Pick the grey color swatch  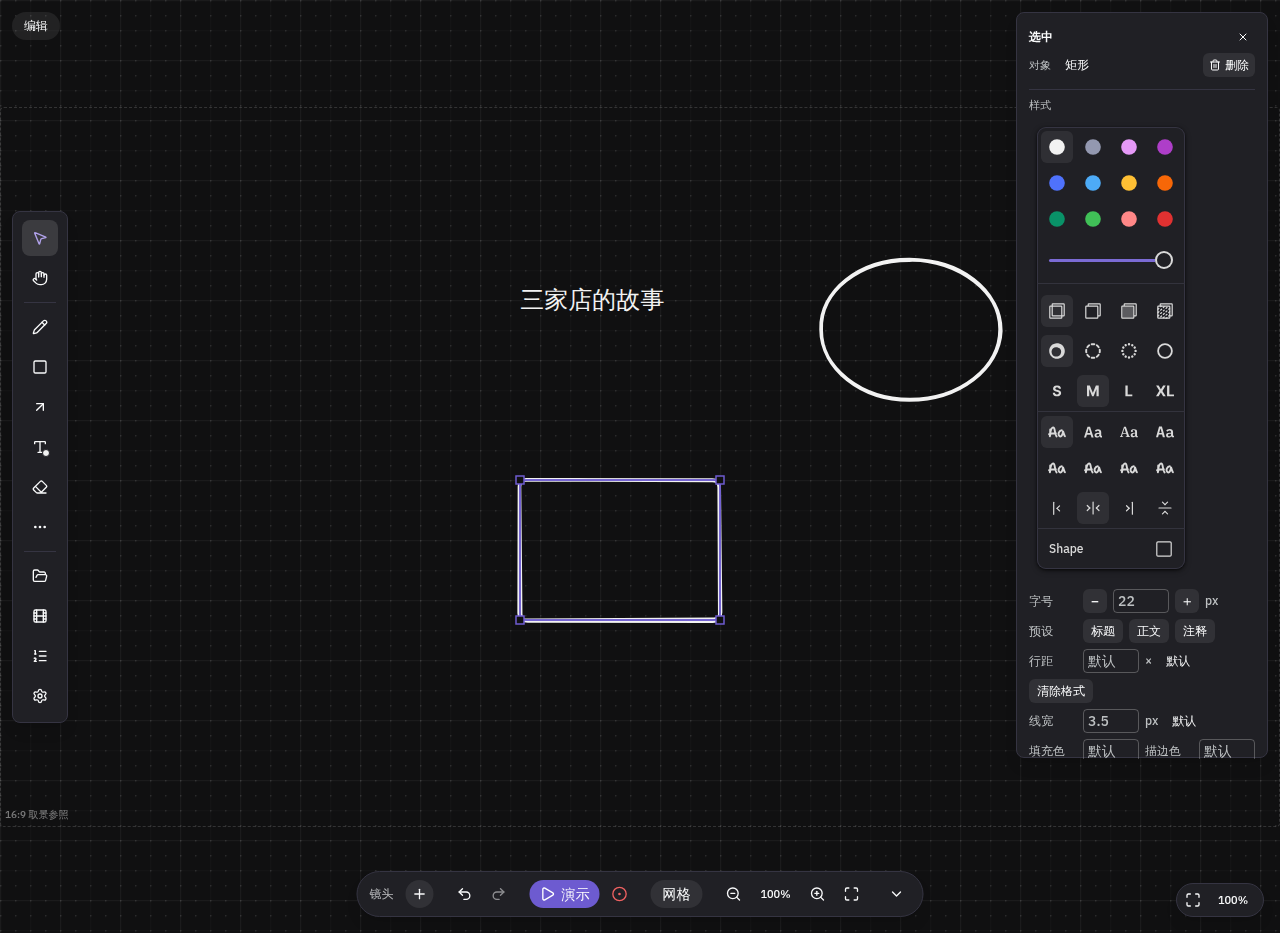(1093, 147)
